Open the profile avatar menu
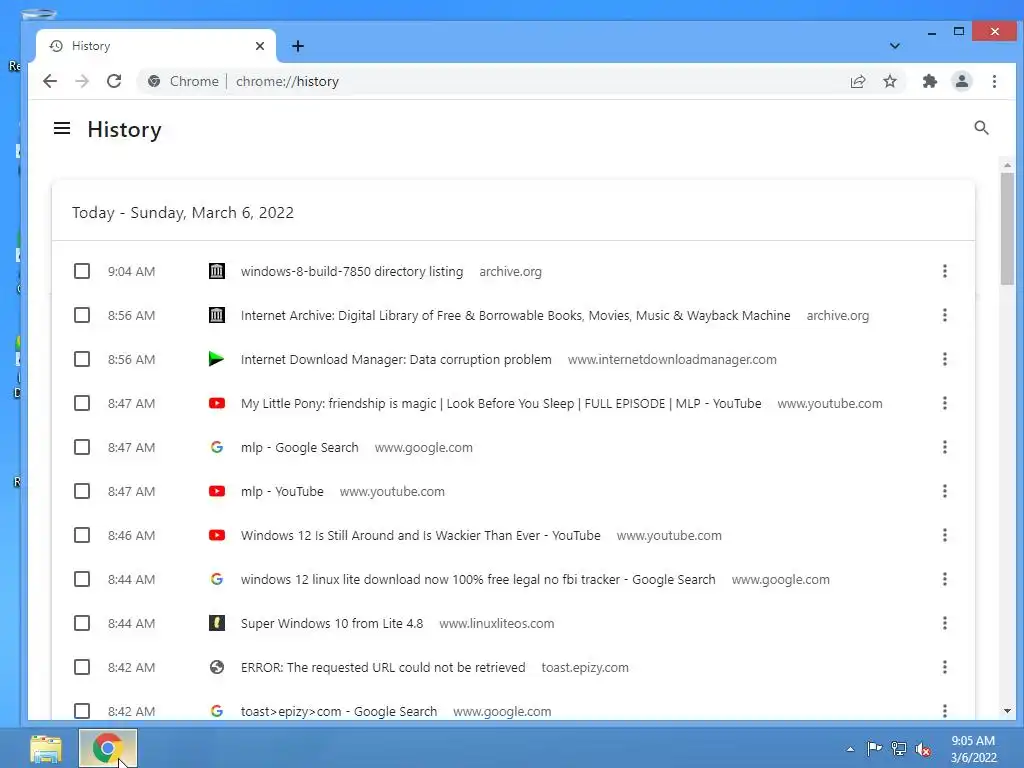Screen dimensions: 1024x768 point(962,81)
